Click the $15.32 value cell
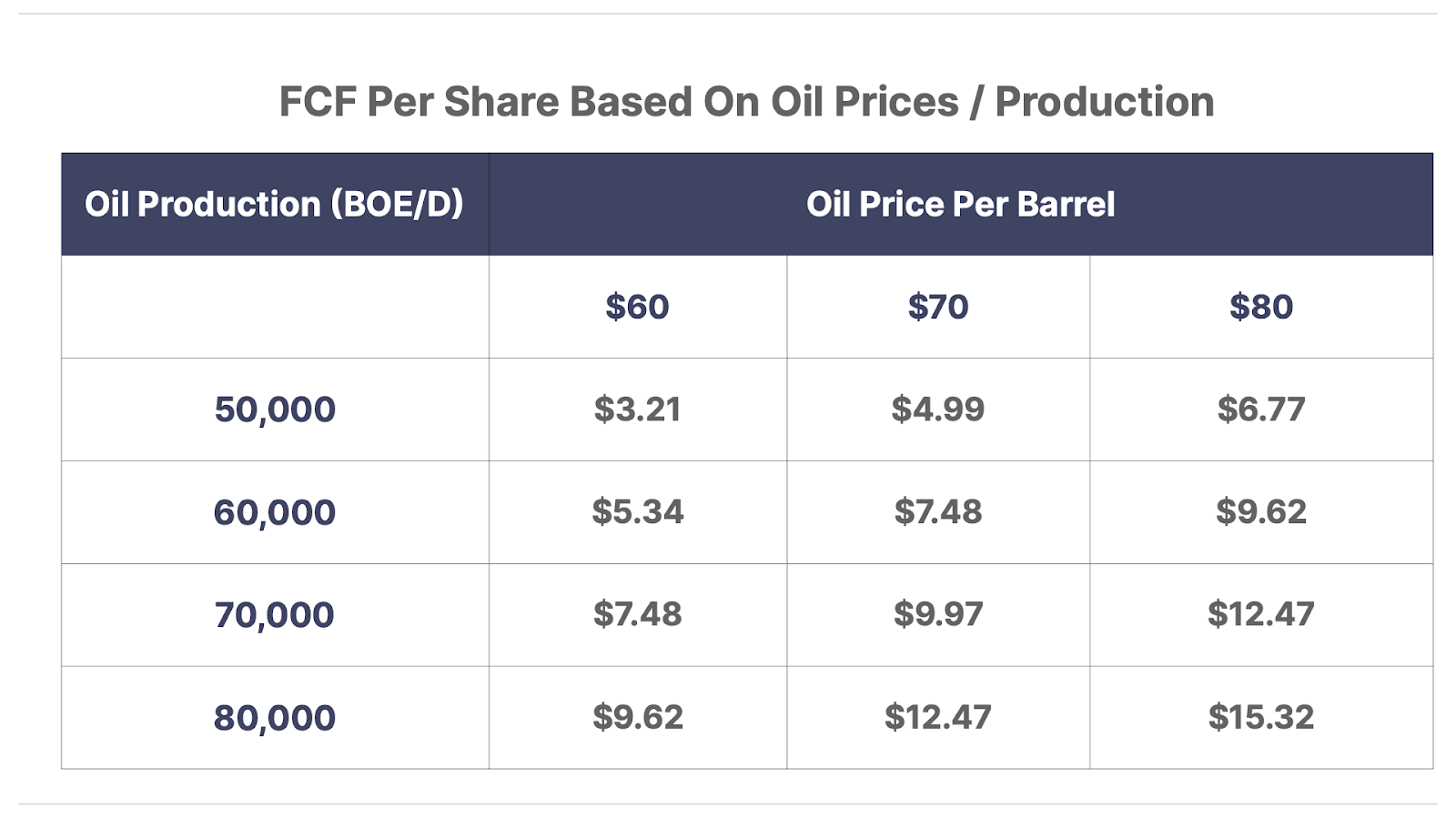The width and height of the screenshot is (1456, 819). (x=1261, y=718)
